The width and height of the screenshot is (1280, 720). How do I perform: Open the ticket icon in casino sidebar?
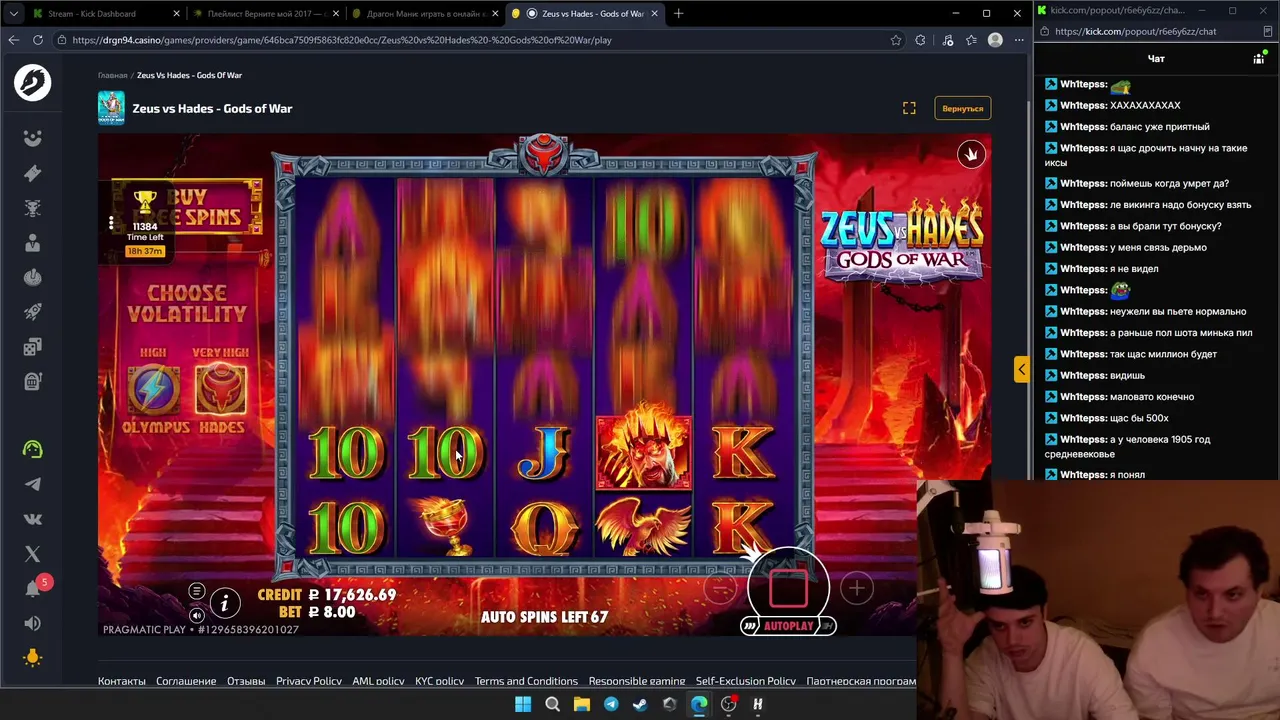tap(33, 173)
